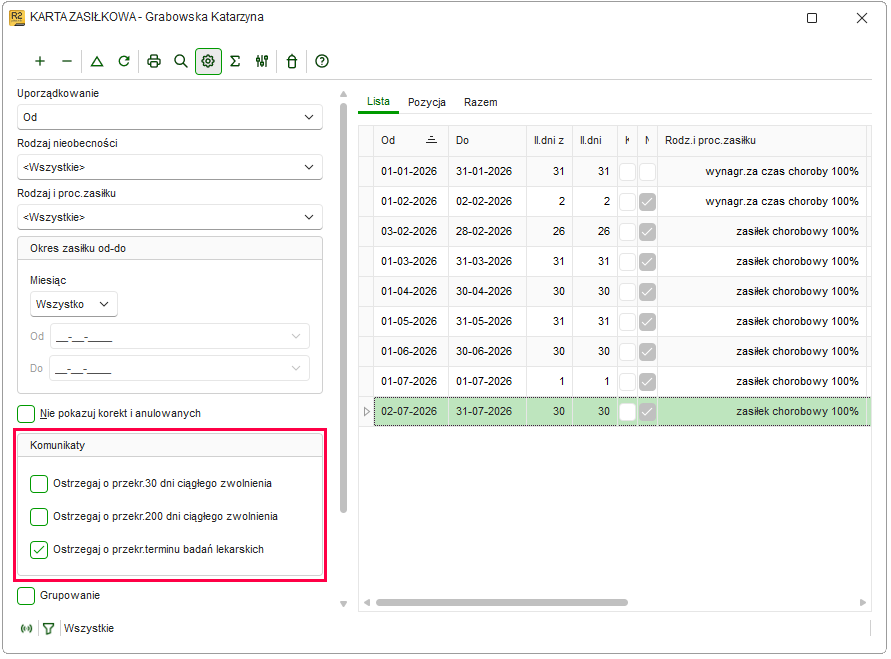The width and height of the screenshot is (891, 659).
Task: Open the Miesiąc dropdown set to Wszystko
Action: [74, 305]
